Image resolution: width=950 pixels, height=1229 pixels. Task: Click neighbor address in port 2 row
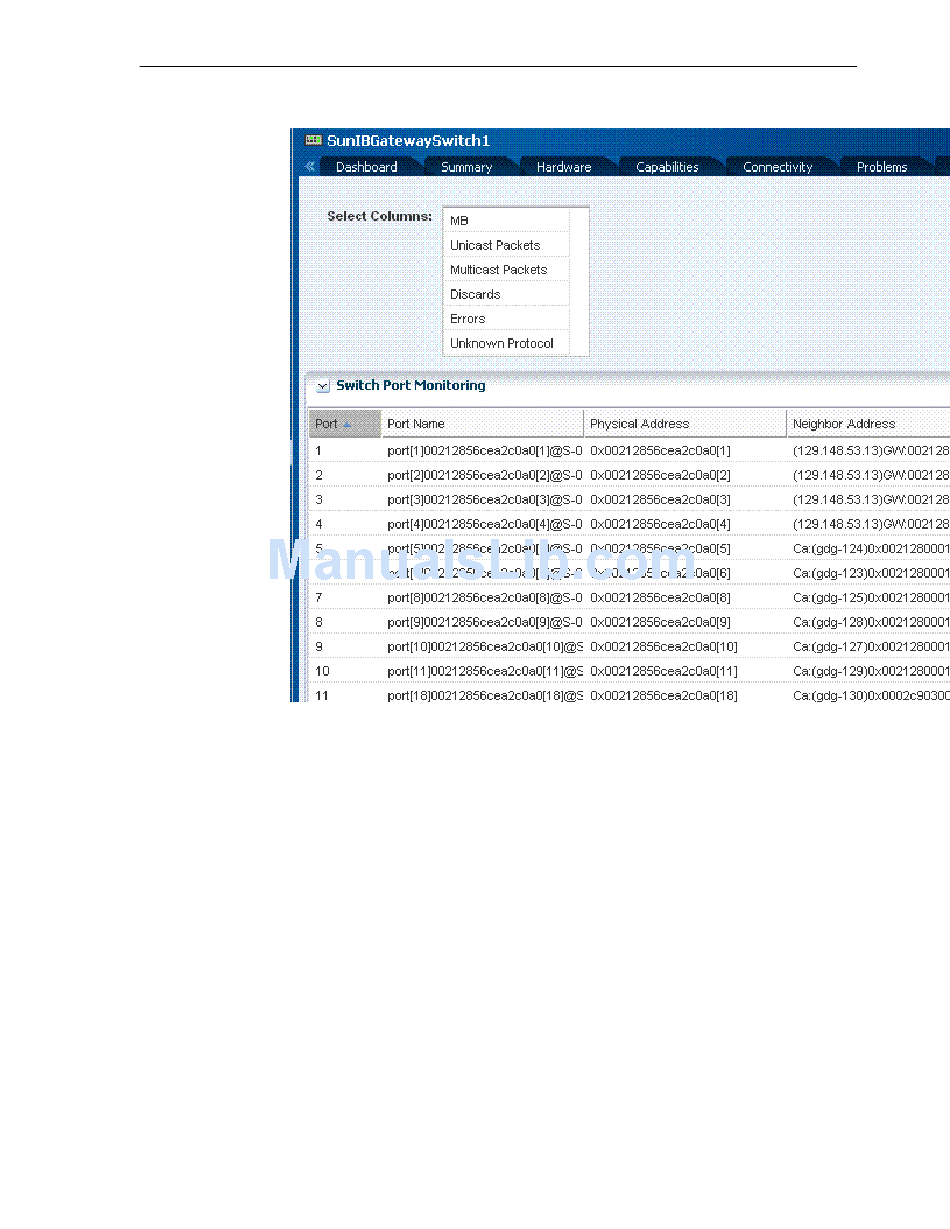pos(871,475)
